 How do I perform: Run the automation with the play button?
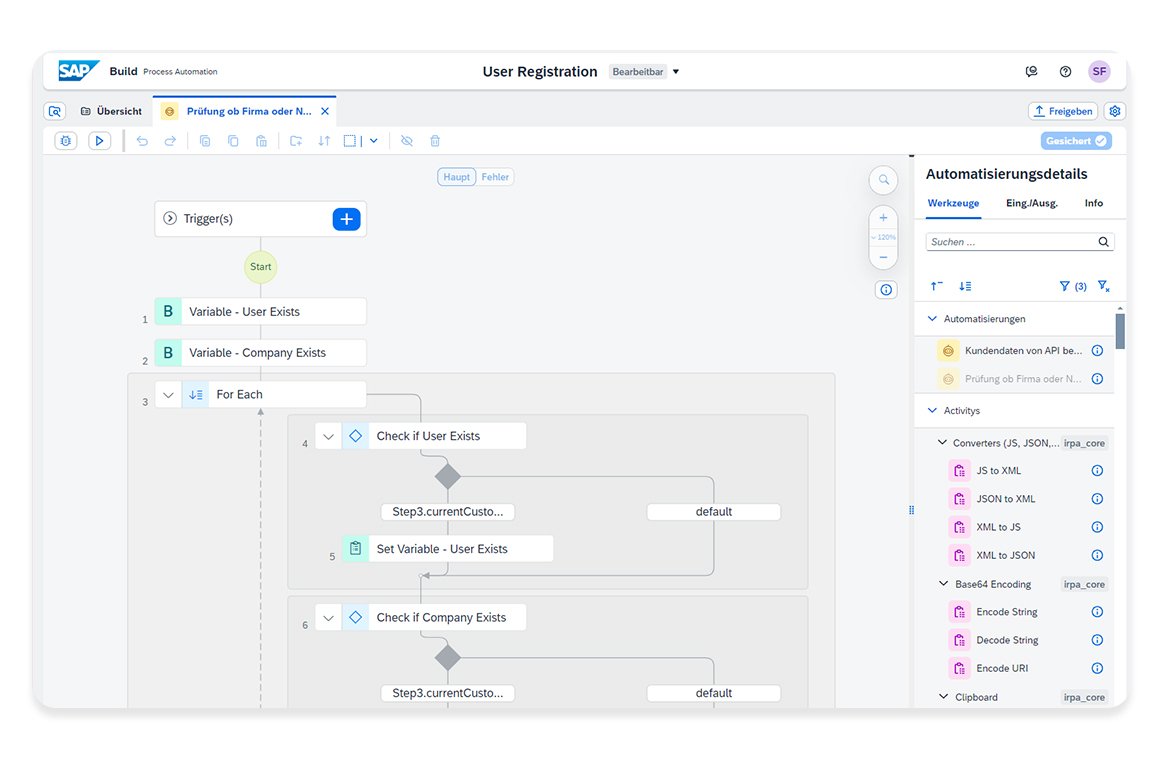click(x=99, y=141)
